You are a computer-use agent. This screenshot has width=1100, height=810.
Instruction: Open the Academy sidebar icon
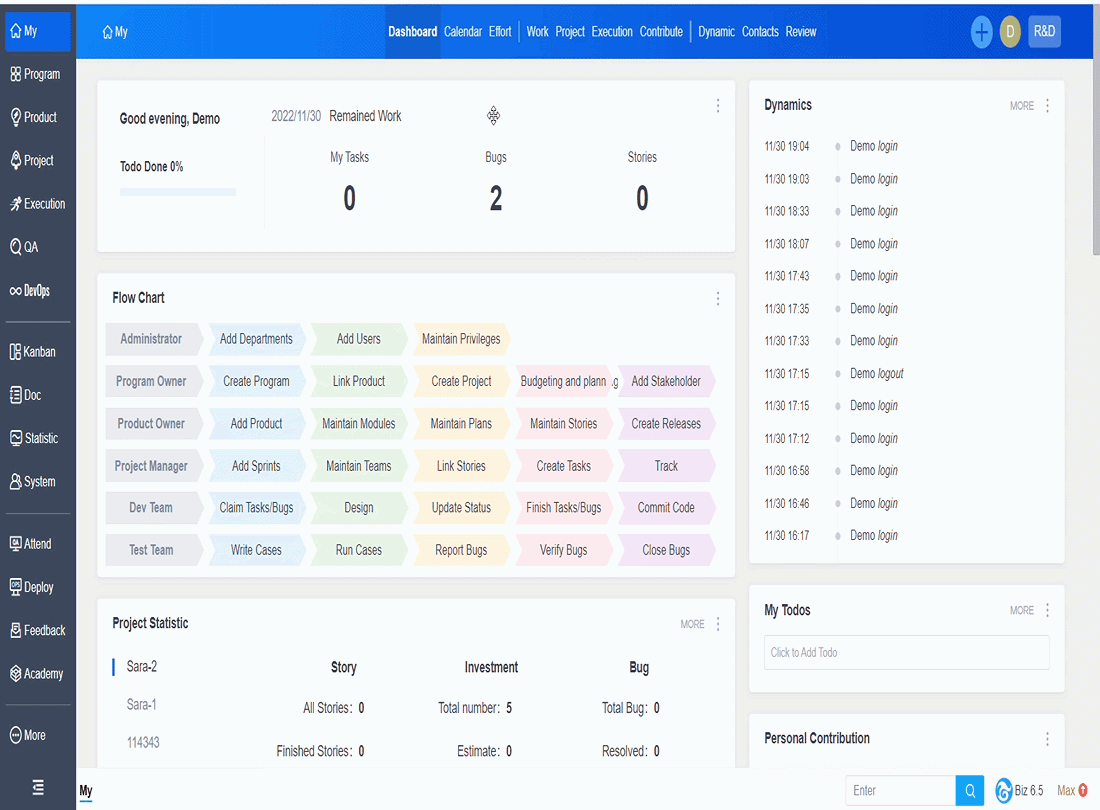(x=15, y=674)
